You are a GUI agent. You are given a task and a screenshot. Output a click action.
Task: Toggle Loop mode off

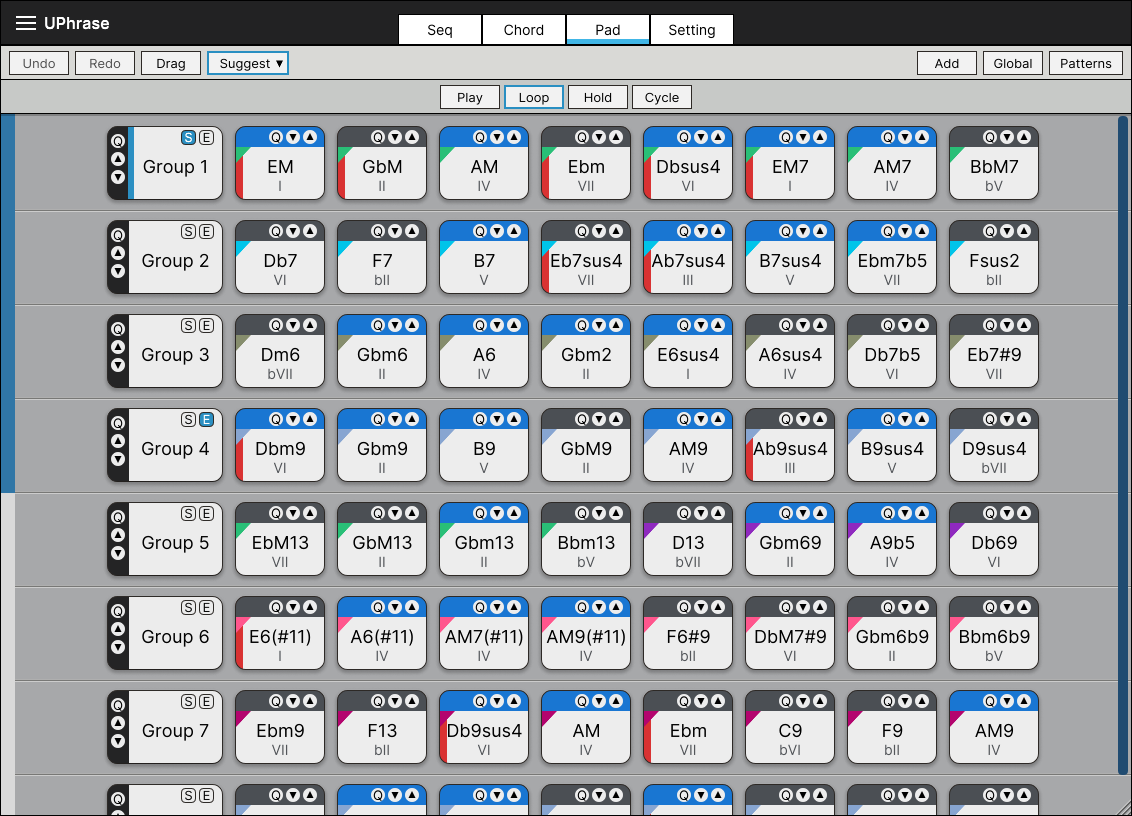click(534, 97)
